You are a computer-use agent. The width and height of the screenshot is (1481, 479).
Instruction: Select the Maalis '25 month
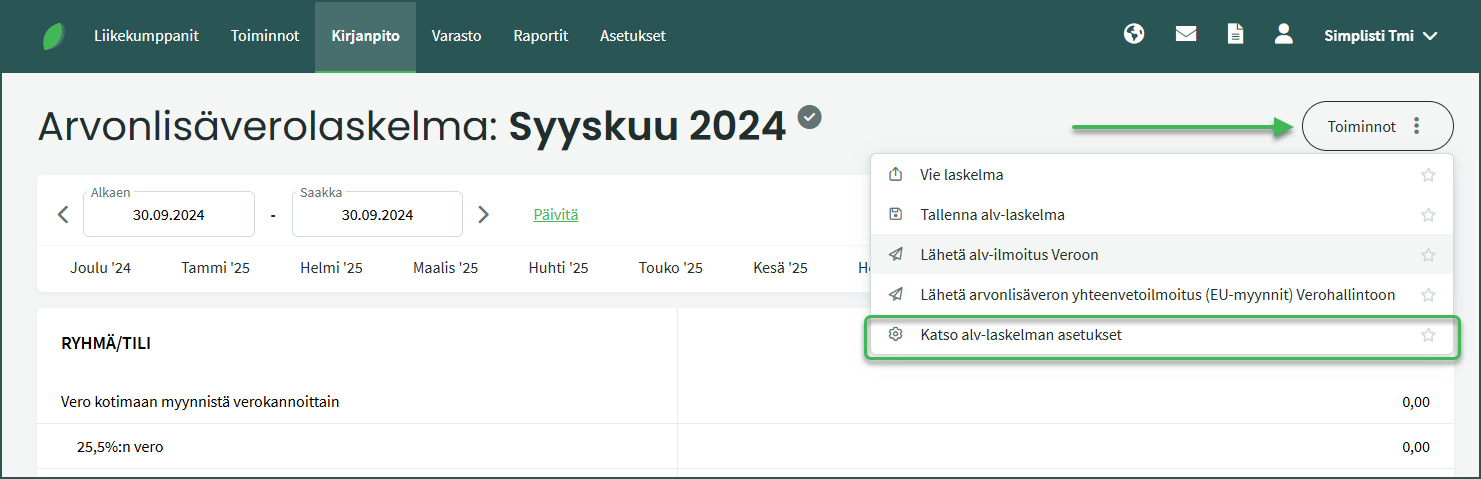[x=445, y=268]
